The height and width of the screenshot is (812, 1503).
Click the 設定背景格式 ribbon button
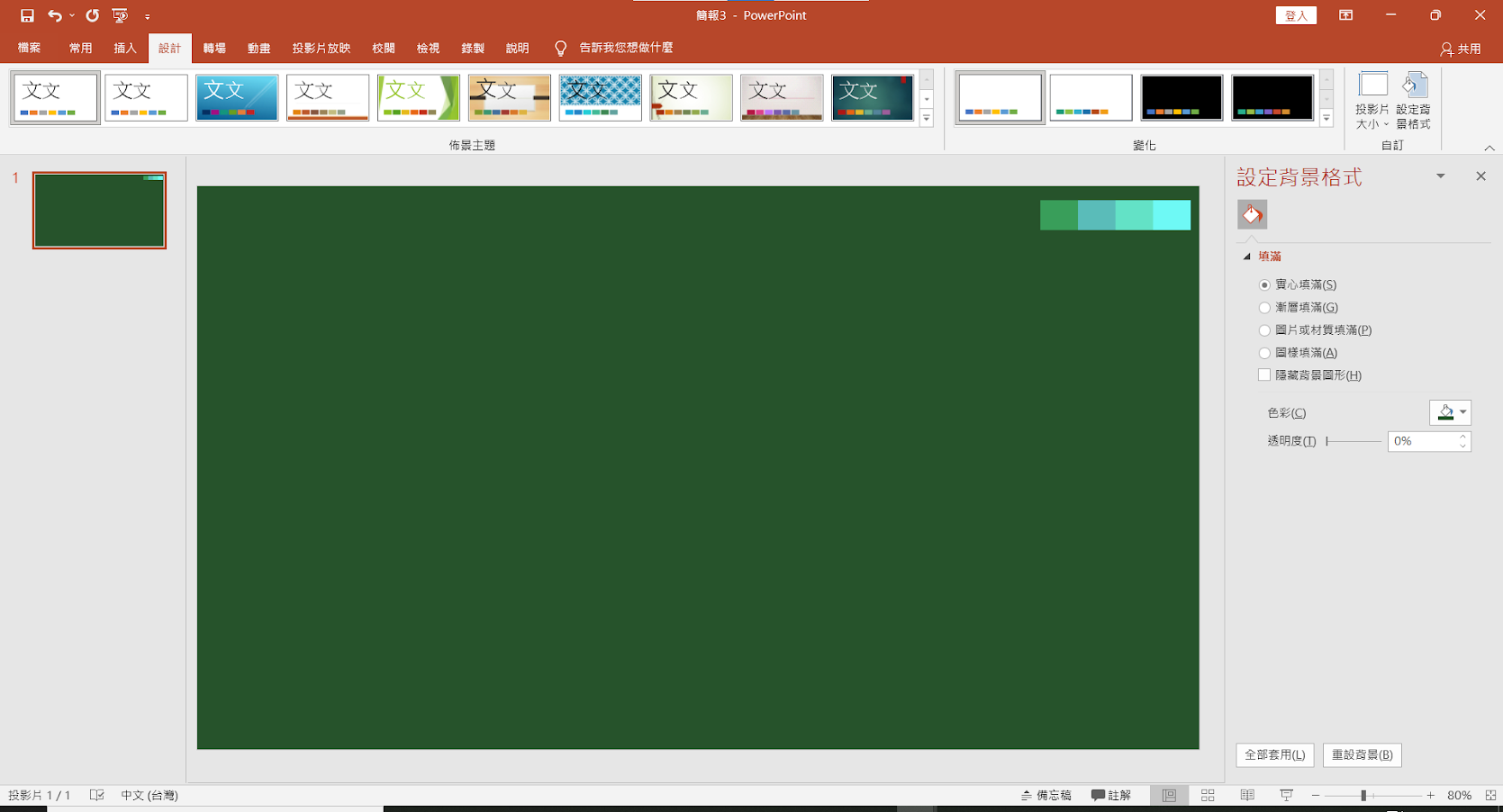click(1414, 101)
